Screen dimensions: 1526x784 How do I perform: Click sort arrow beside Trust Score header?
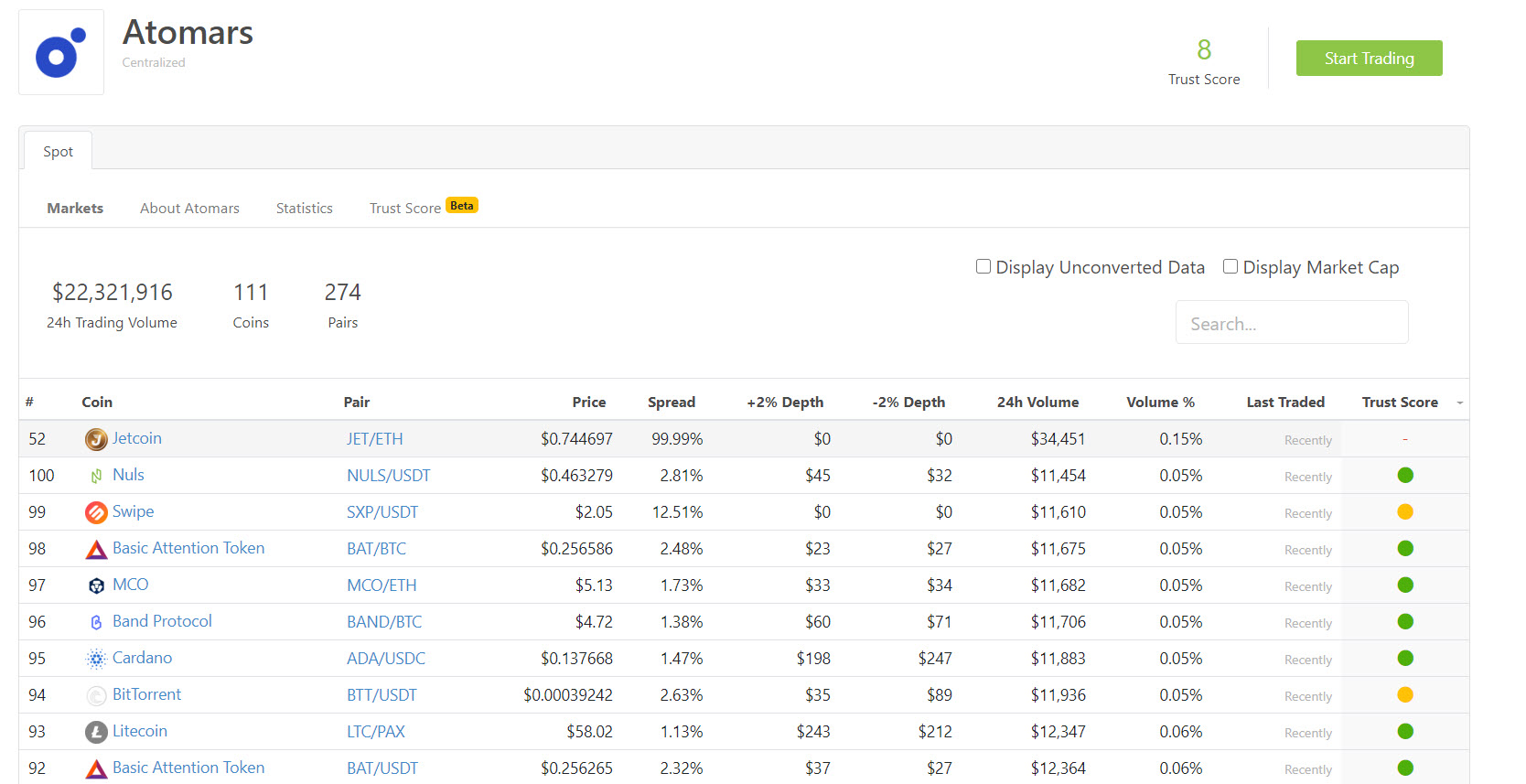click(x=1460, y=403)
